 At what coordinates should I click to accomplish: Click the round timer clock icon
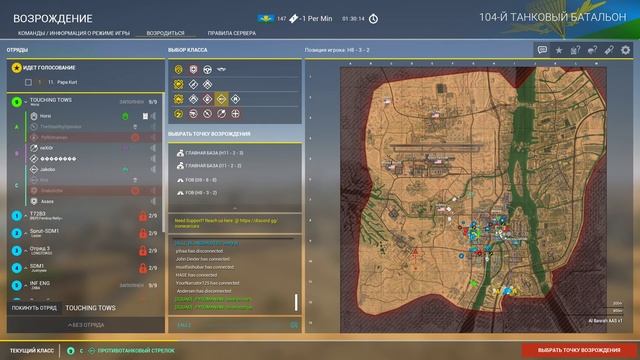point(373,19)
